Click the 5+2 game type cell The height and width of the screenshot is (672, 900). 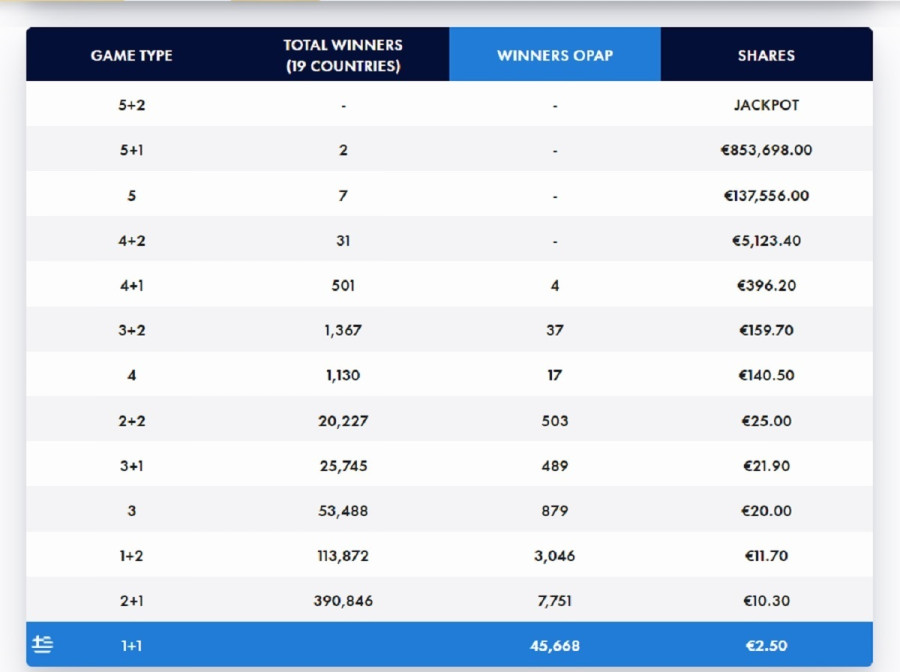(x=132, y=105)
